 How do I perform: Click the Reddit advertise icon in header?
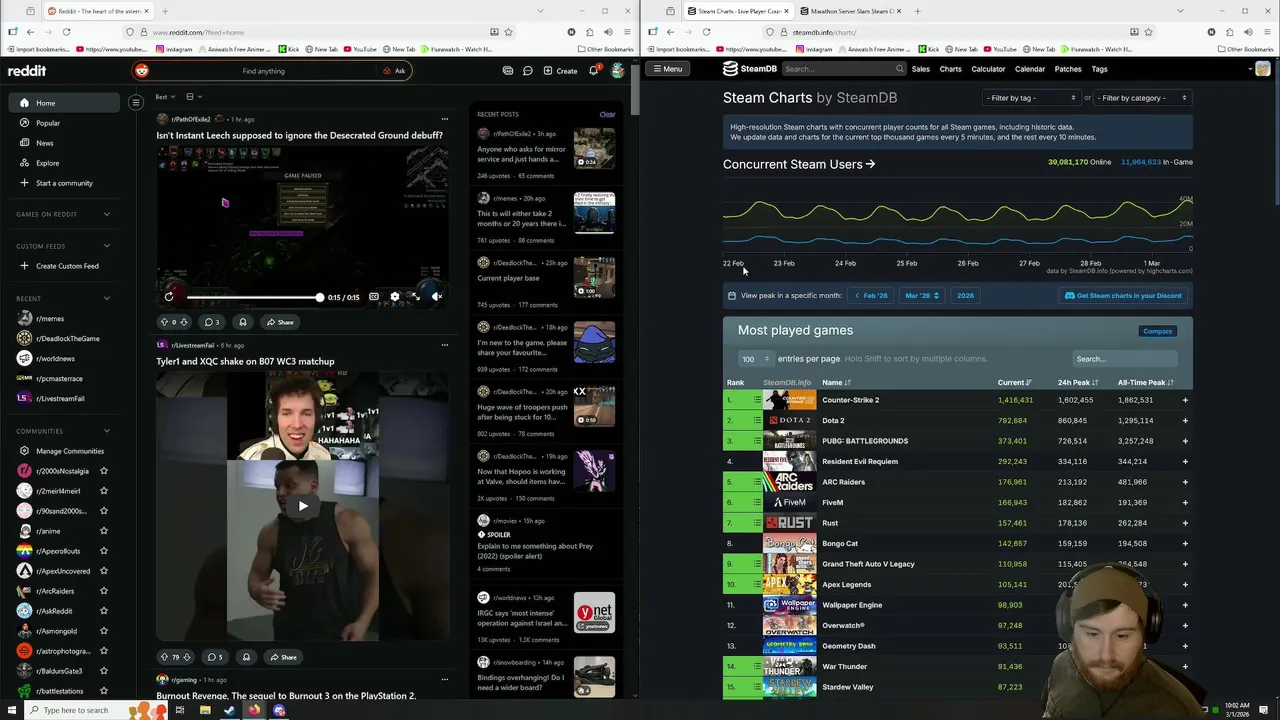[508, 71]
